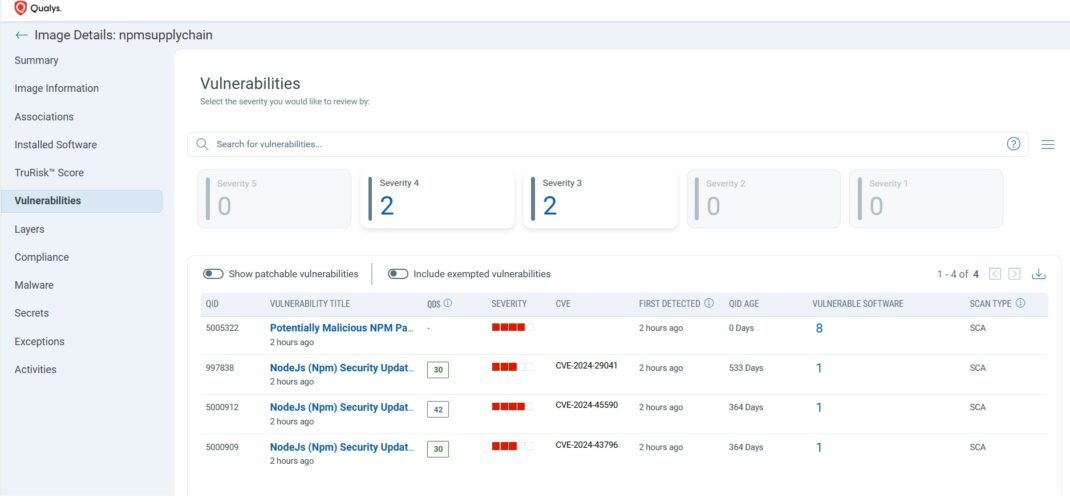Open the TruRisk Score sidebar item

(x=49, y=173)
